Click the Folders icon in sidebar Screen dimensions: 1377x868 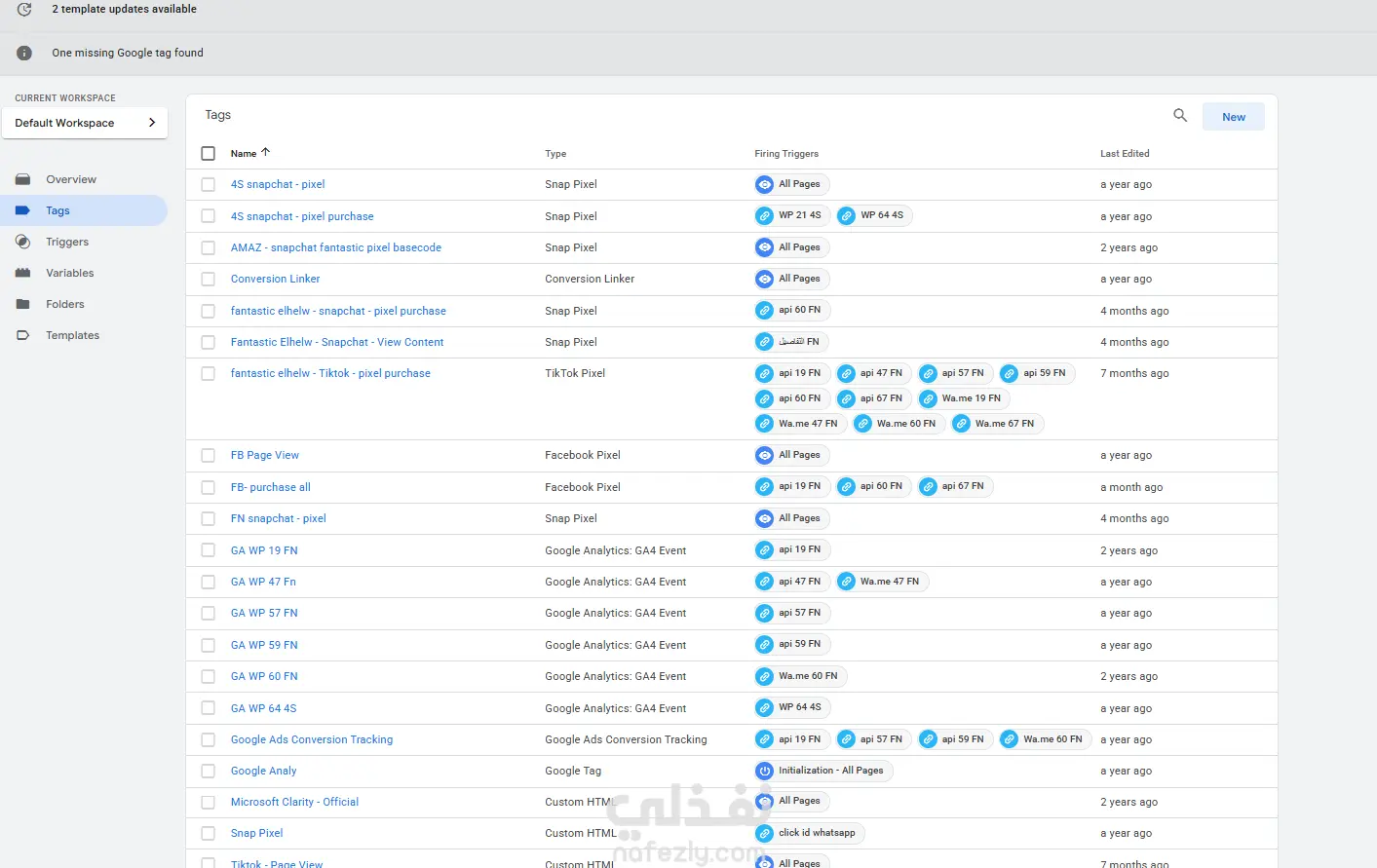click(23, 304)
